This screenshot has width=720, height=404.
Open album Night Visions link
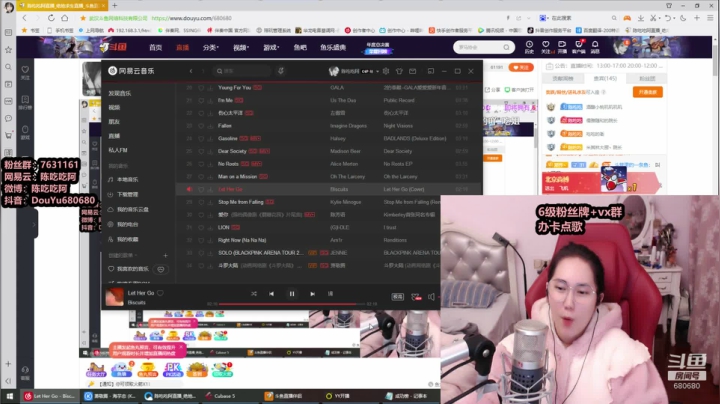point(398,126)
